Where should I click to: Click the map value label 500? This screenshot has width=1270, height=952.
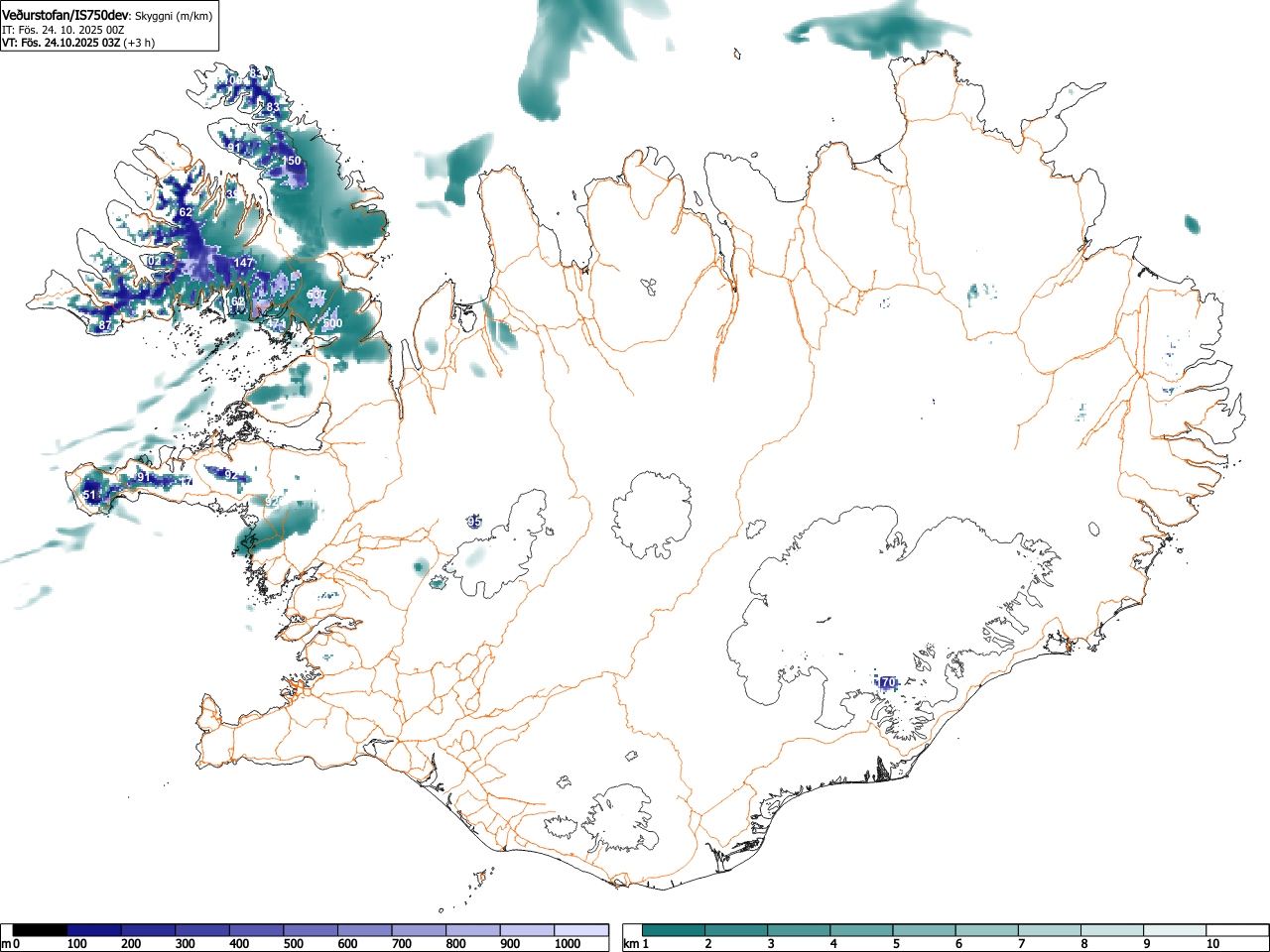(332, 323)
